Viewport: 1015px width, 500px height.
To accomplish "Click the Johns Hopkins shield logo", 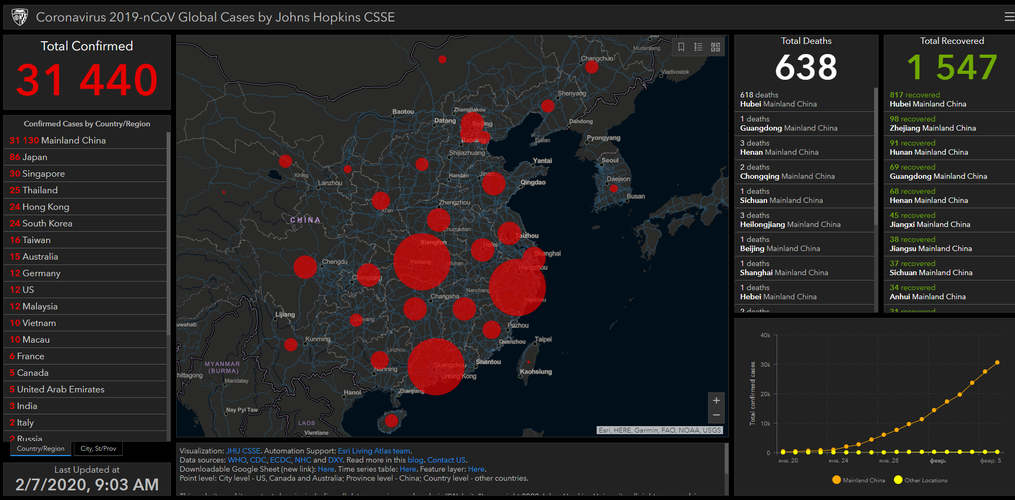I will pyautogui.click(x=17, y=17).
